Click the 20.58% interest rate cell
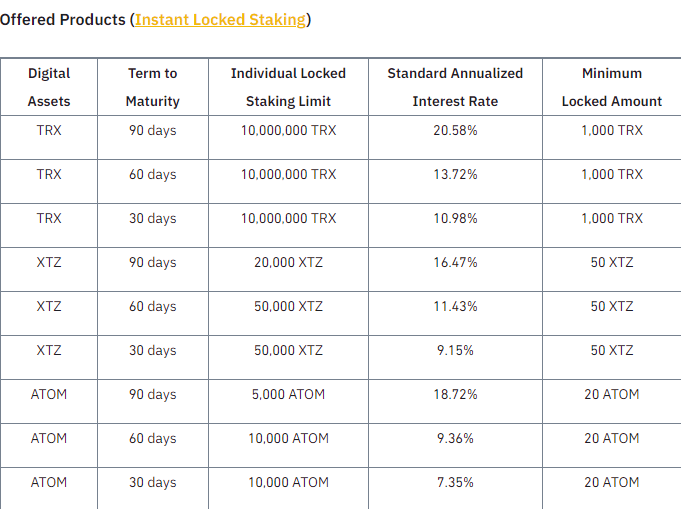The image size is (681, 509). [455, 130]
